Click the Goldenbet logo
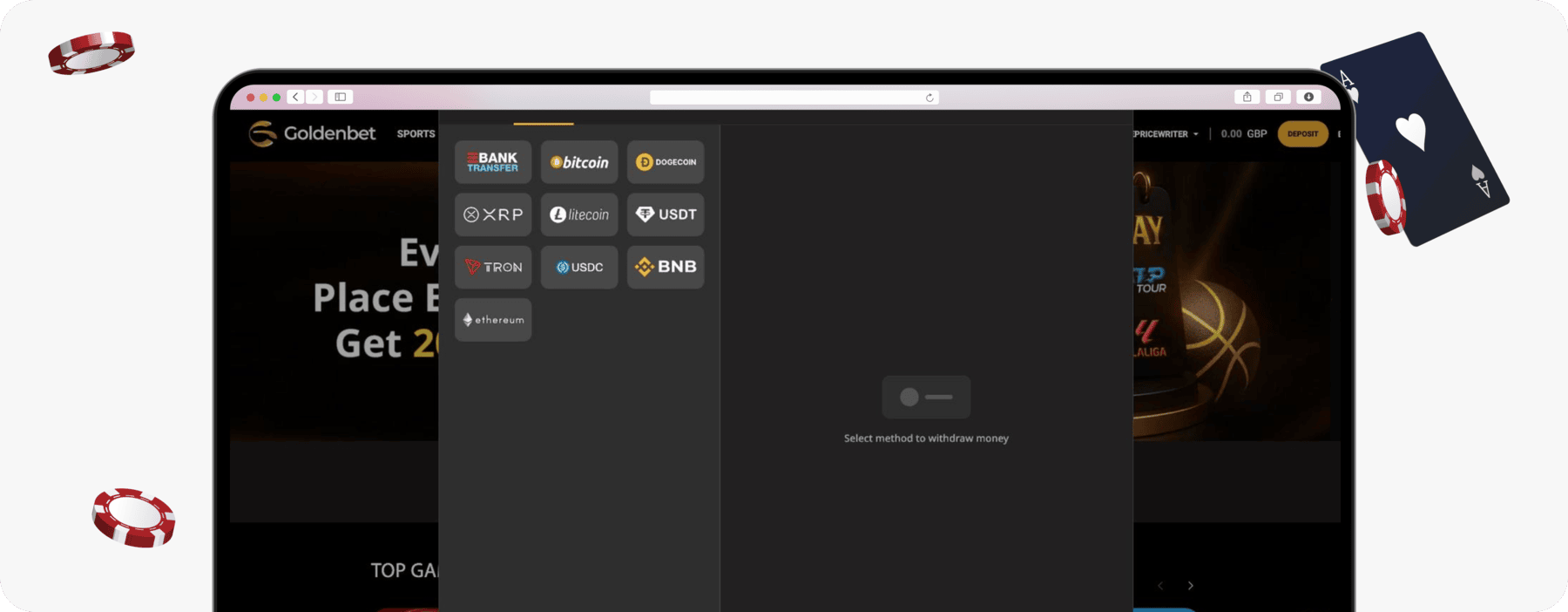This screenshot has width=1568, height=612. click(x=312, y=133)
